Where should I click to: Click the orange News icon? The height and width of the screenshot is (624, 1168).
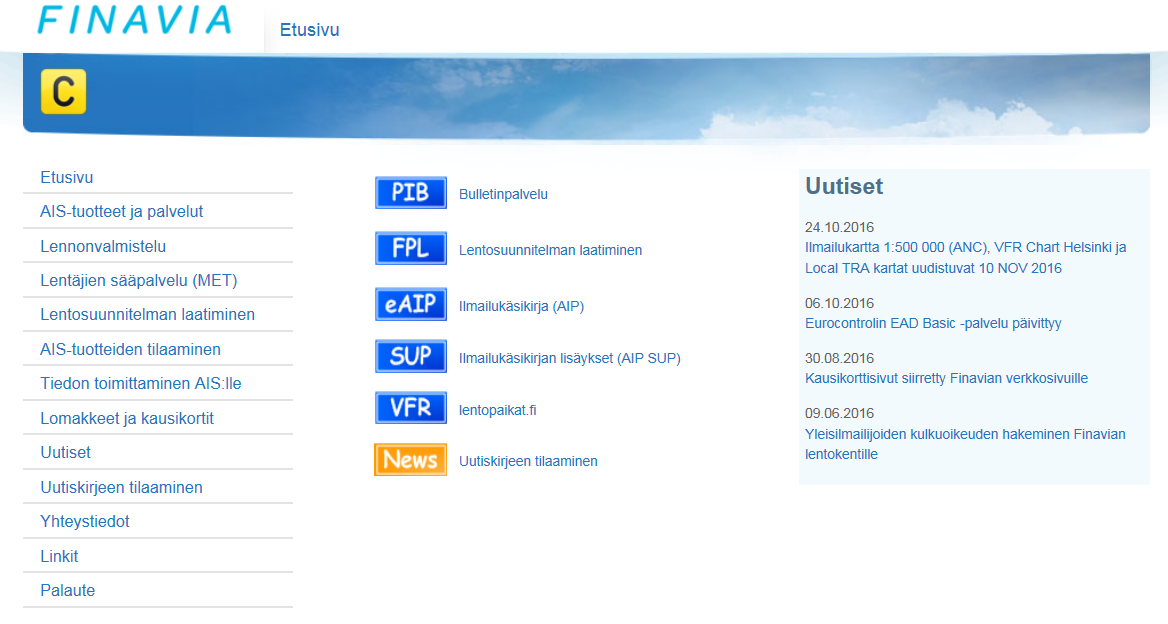coord(410,459)
